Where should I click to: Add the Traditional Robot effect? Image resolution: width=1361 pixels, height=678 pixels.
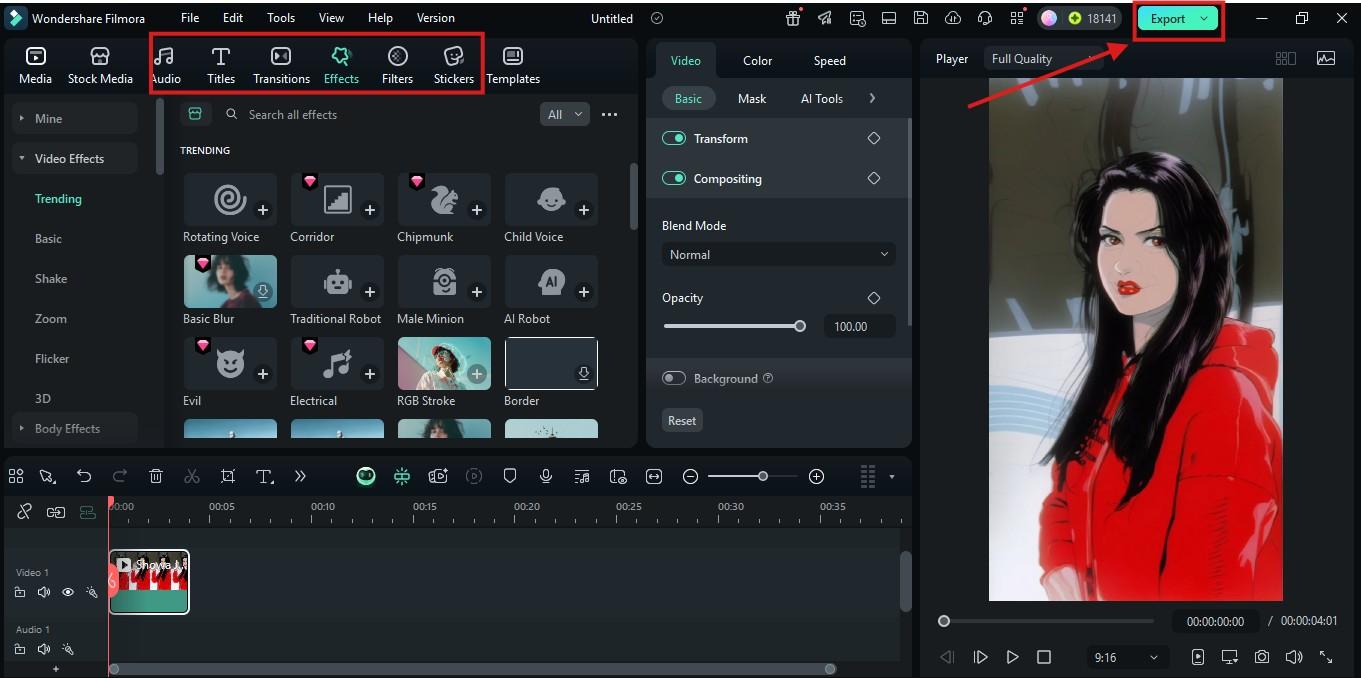tap(370, 292)
